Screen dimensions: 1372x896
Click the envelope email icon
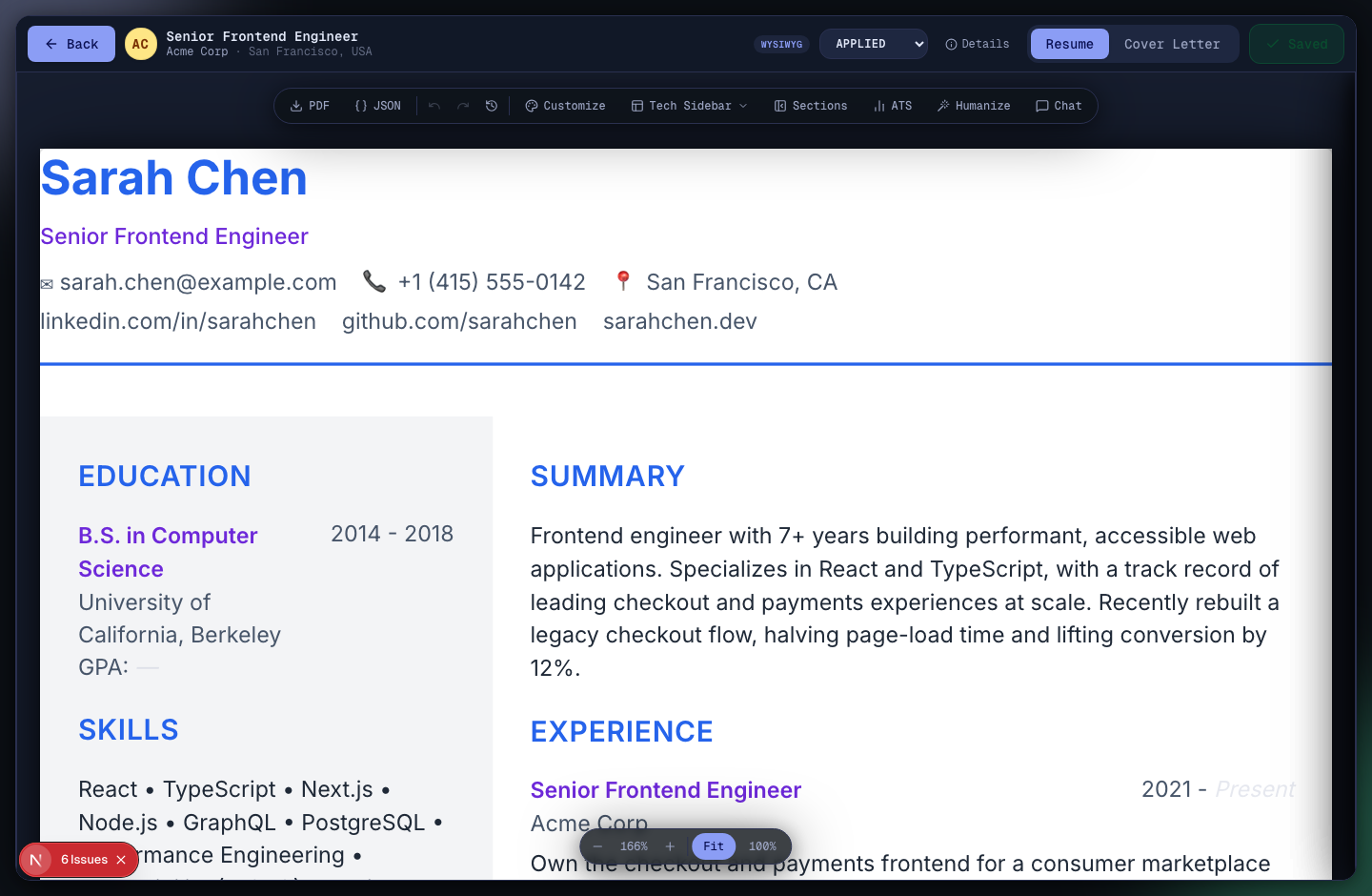coord(47,284)
